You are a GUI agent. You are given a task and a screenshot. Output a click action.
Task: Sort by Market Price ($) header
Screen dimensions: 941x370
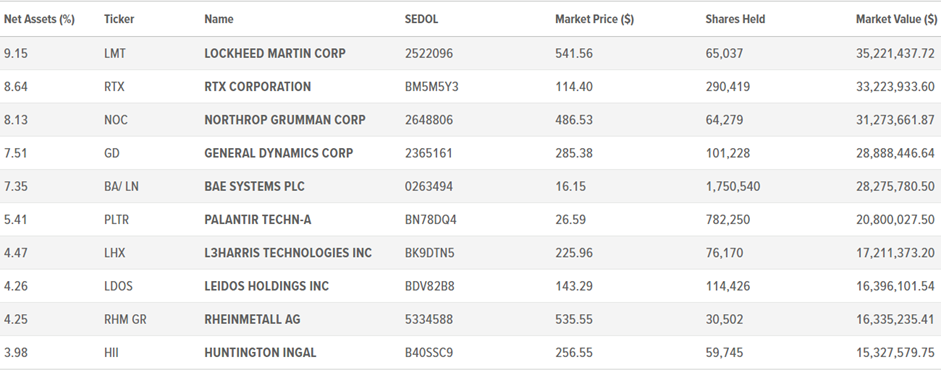pos(594,19)
